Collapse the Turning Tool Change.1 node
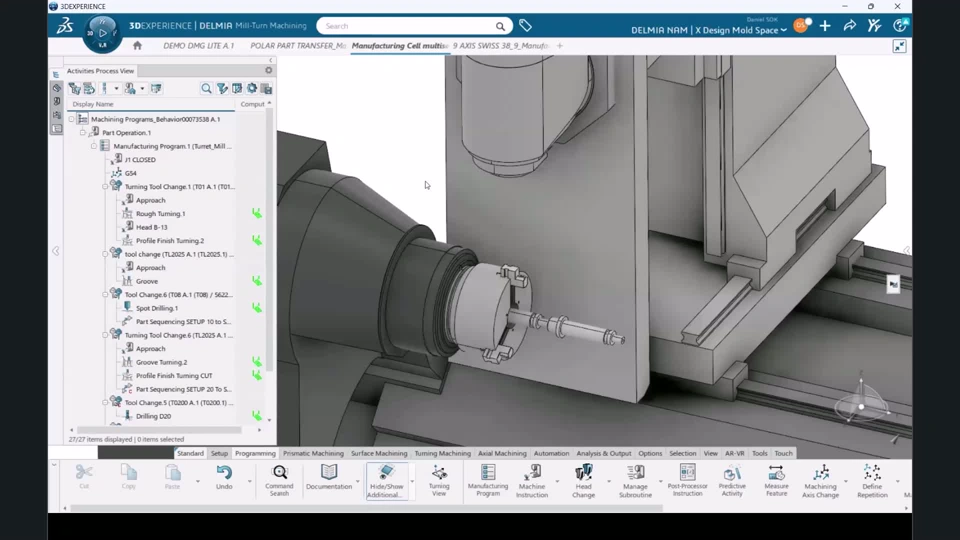The height and width of the screenshot is (540, 960). 106,187
